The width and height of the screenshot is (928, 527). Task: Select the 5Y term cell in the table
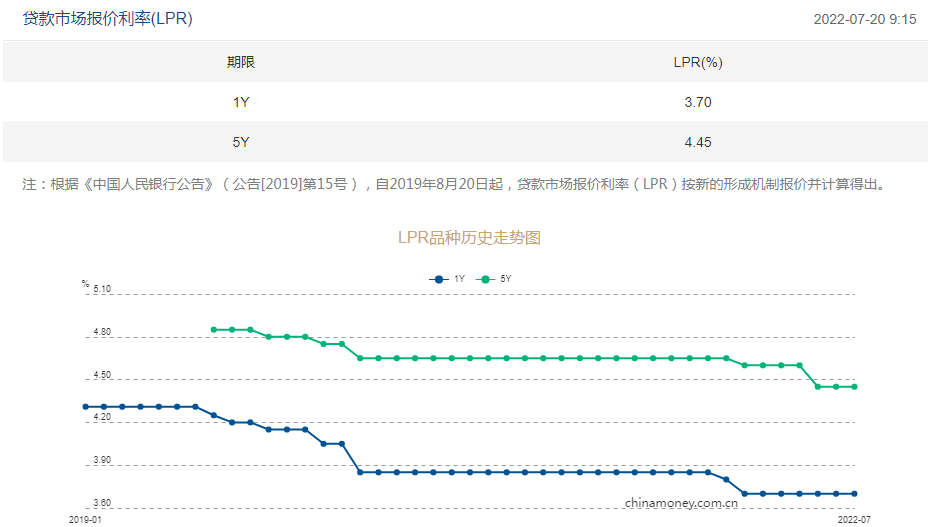(240, 142)
